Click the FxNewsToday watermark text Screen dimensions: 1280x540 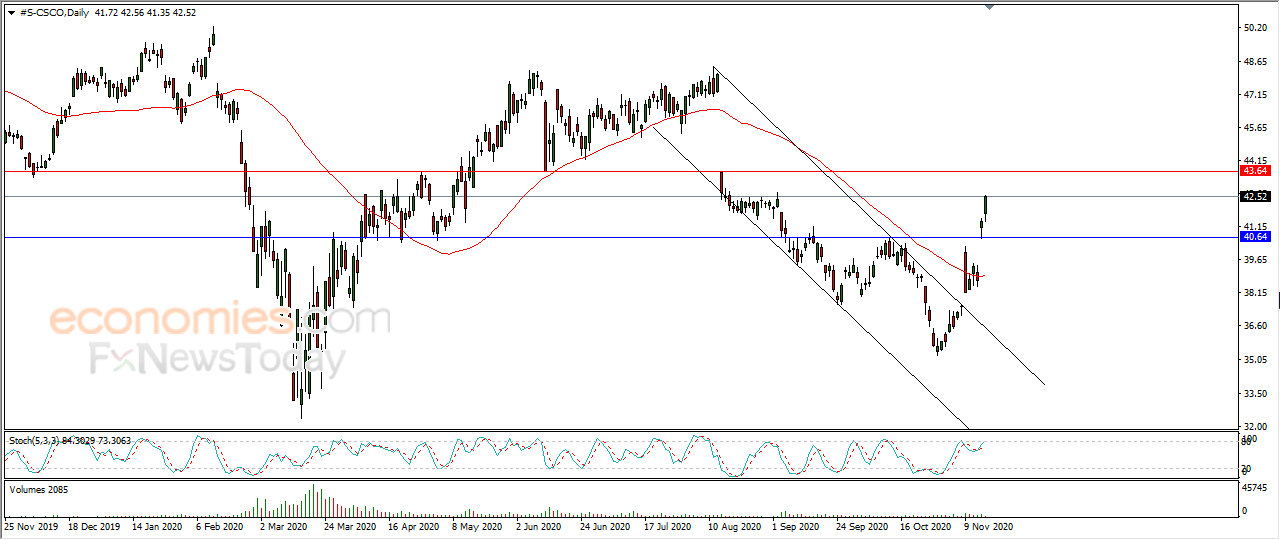coord(217,358)
